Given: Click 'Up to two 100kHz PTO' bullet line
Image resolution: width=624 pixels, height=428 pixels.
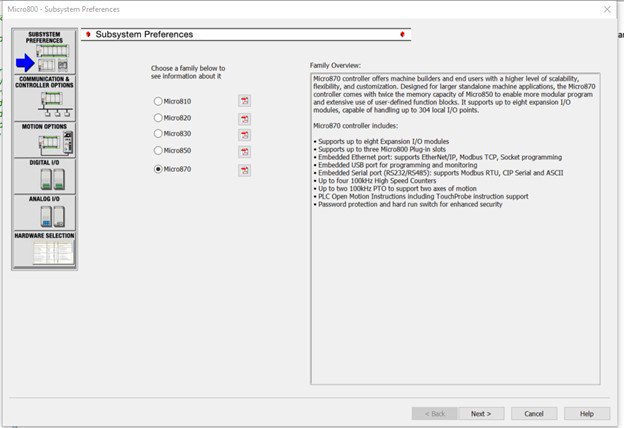Looking at the screenshot, I should [395, 189].
